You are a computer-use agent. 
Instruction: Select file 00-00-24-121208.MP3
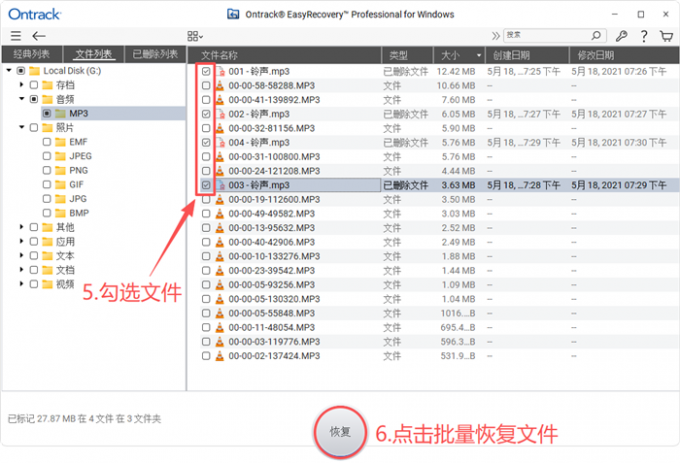274,171
